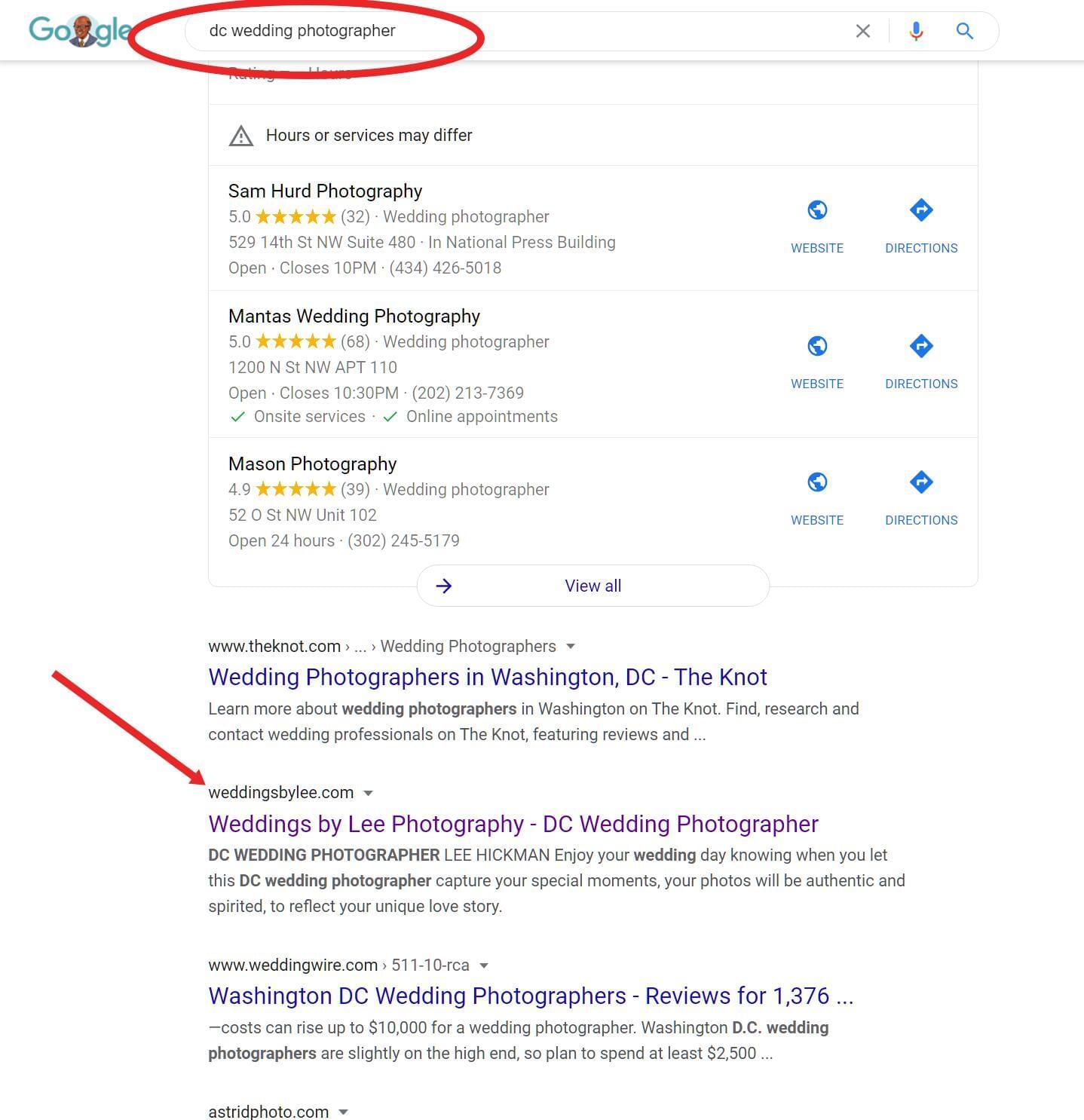Expand weddingwire.com result options arrow
The height and width of the screenshot is (1120, 1084).
[484, 965]
